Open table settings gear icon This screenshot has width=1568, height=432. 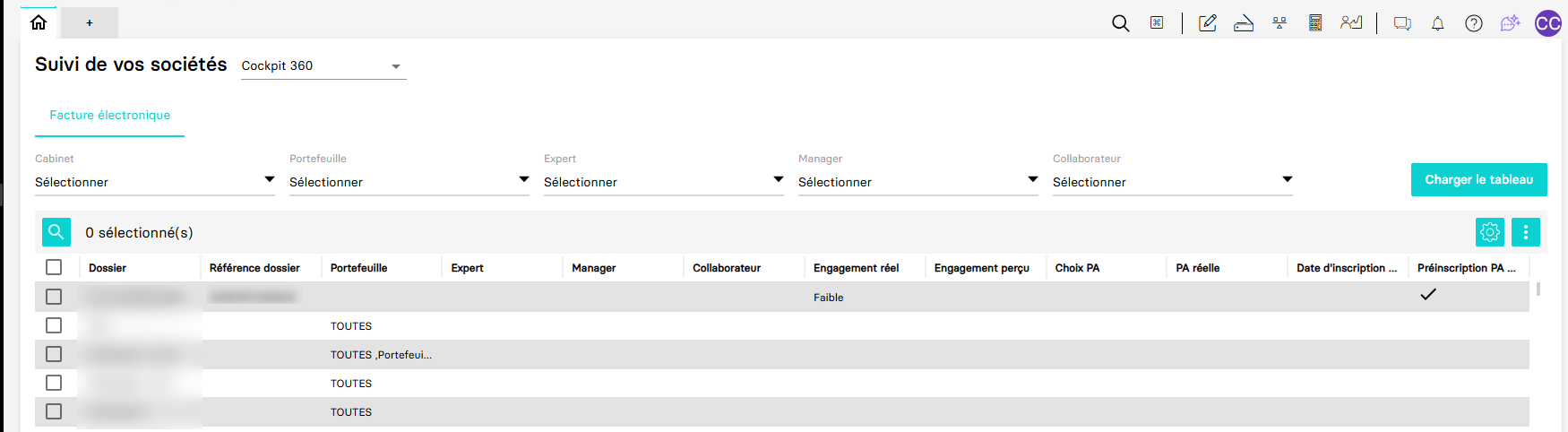[x=1489, y=232]
